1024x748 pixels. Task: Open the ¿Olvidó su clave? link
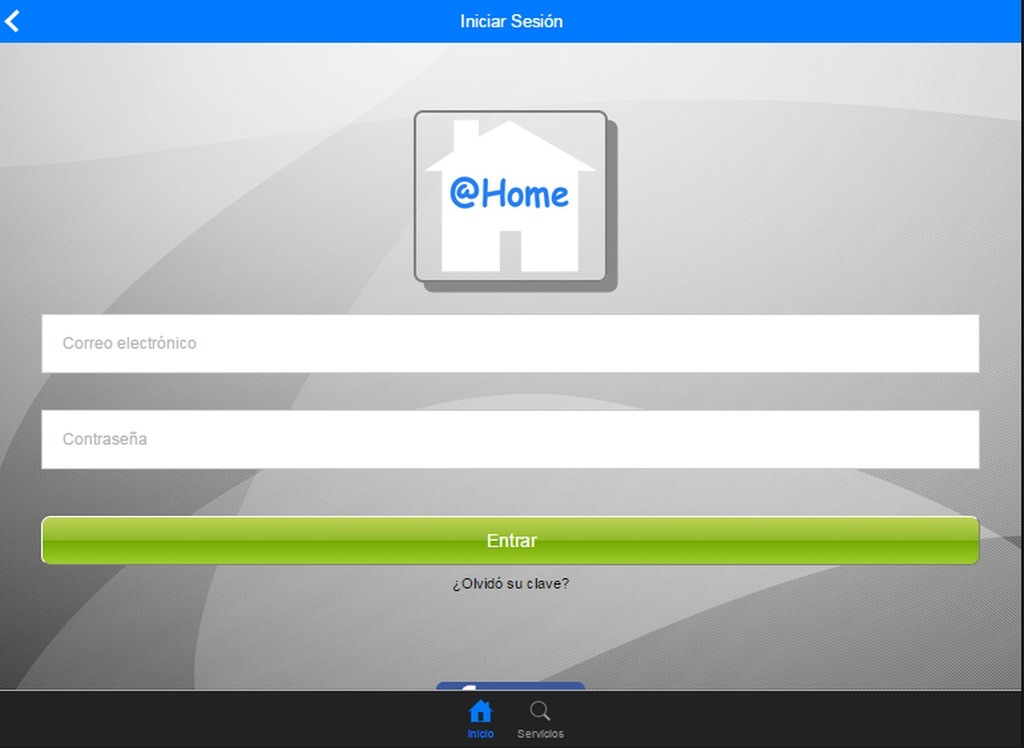(x=511, y=583)
